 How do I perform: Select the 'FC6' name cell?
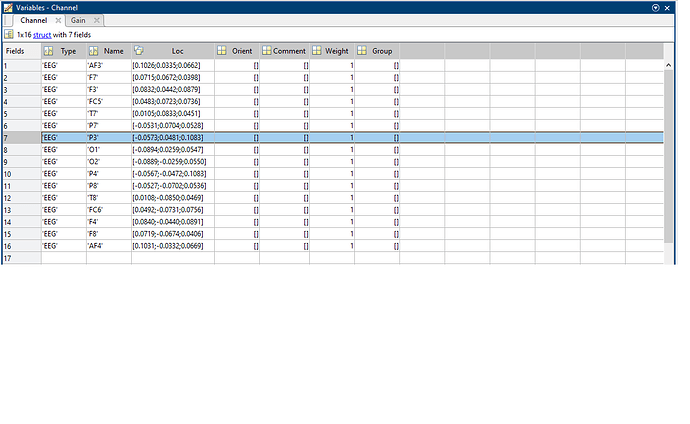coord(109,210)
